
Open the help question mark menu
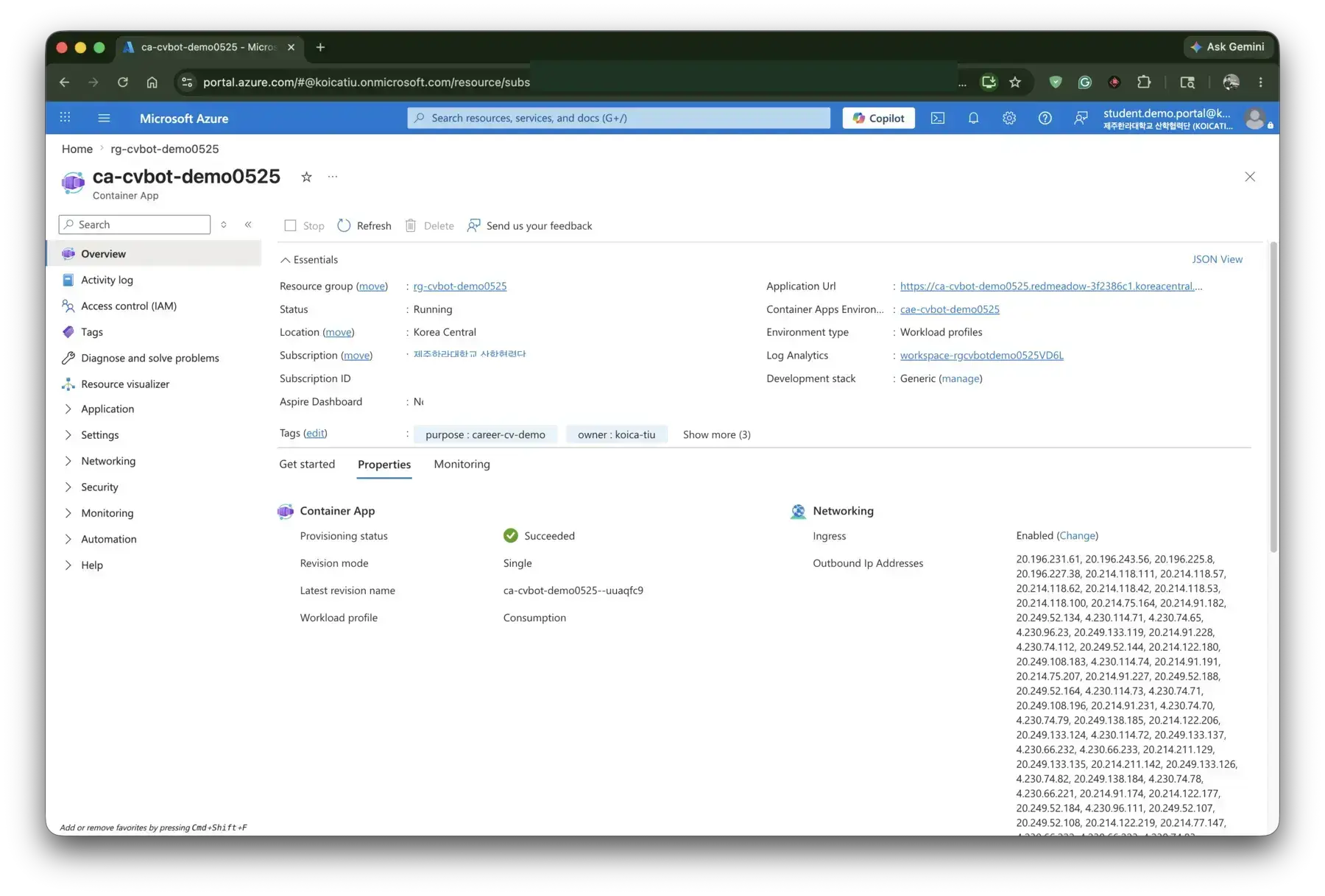[1045, 118]
